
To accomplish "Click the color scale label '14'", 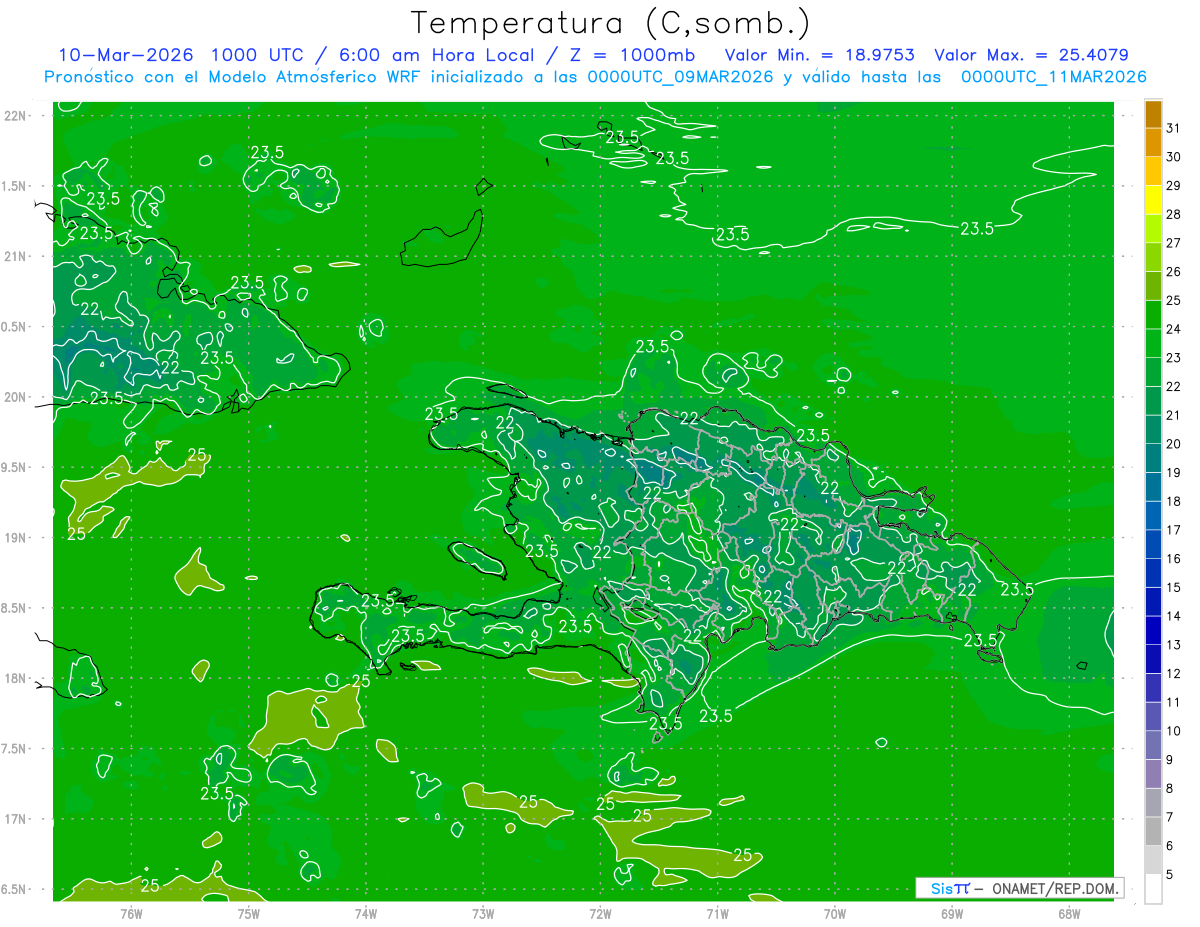I will coord(1173,616).
